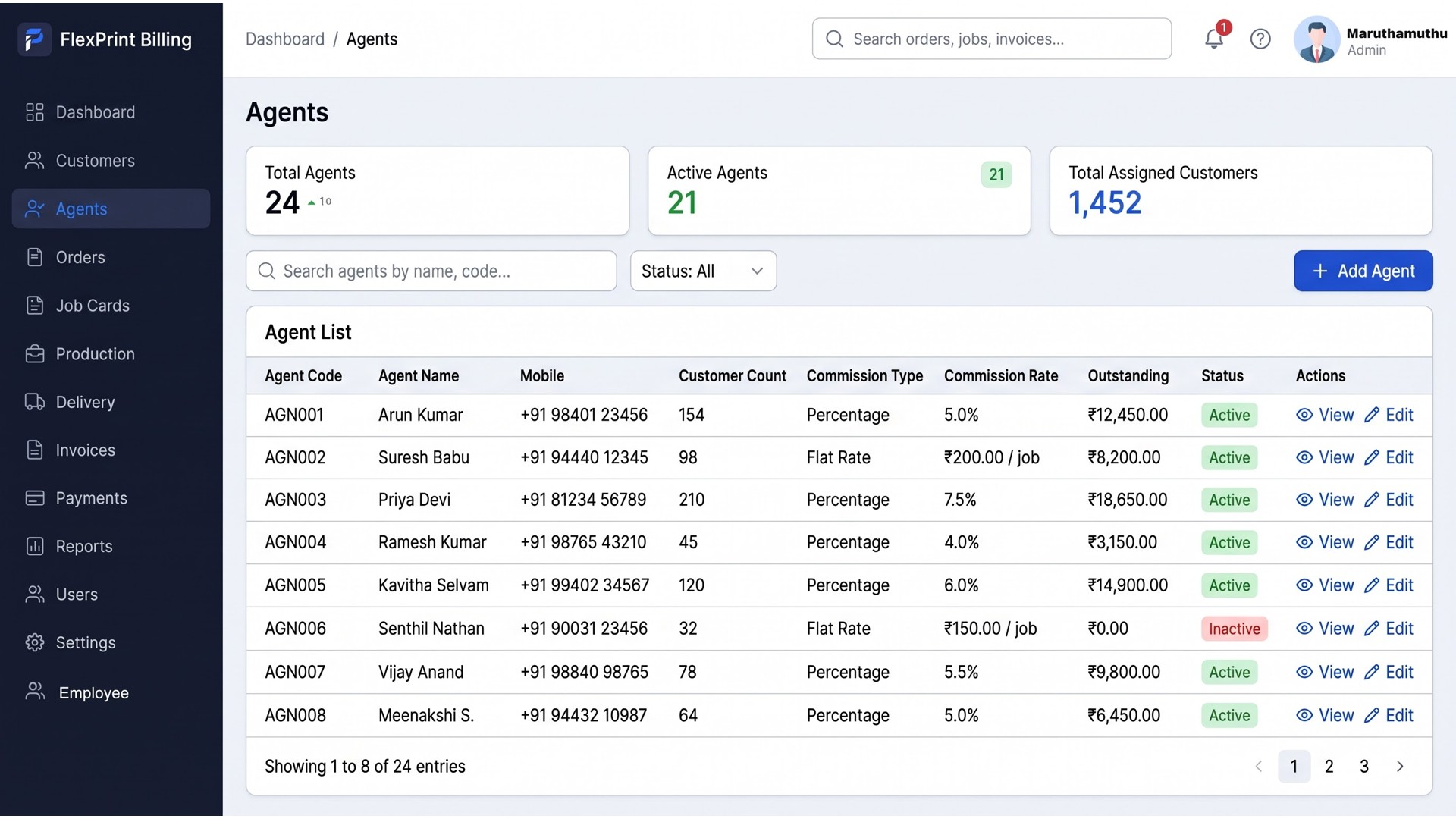
Task: Click the FlexPrint Billing logo icon
Action: click(34, 39)
